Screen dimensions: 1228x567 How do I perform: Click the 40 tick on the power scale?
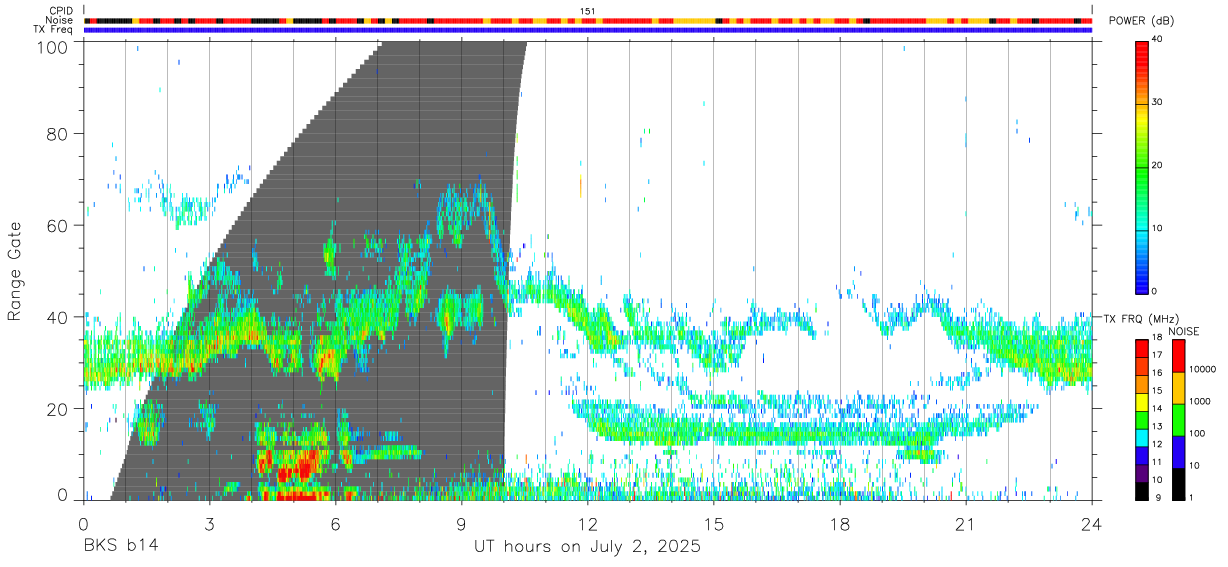coord(1158,40)
